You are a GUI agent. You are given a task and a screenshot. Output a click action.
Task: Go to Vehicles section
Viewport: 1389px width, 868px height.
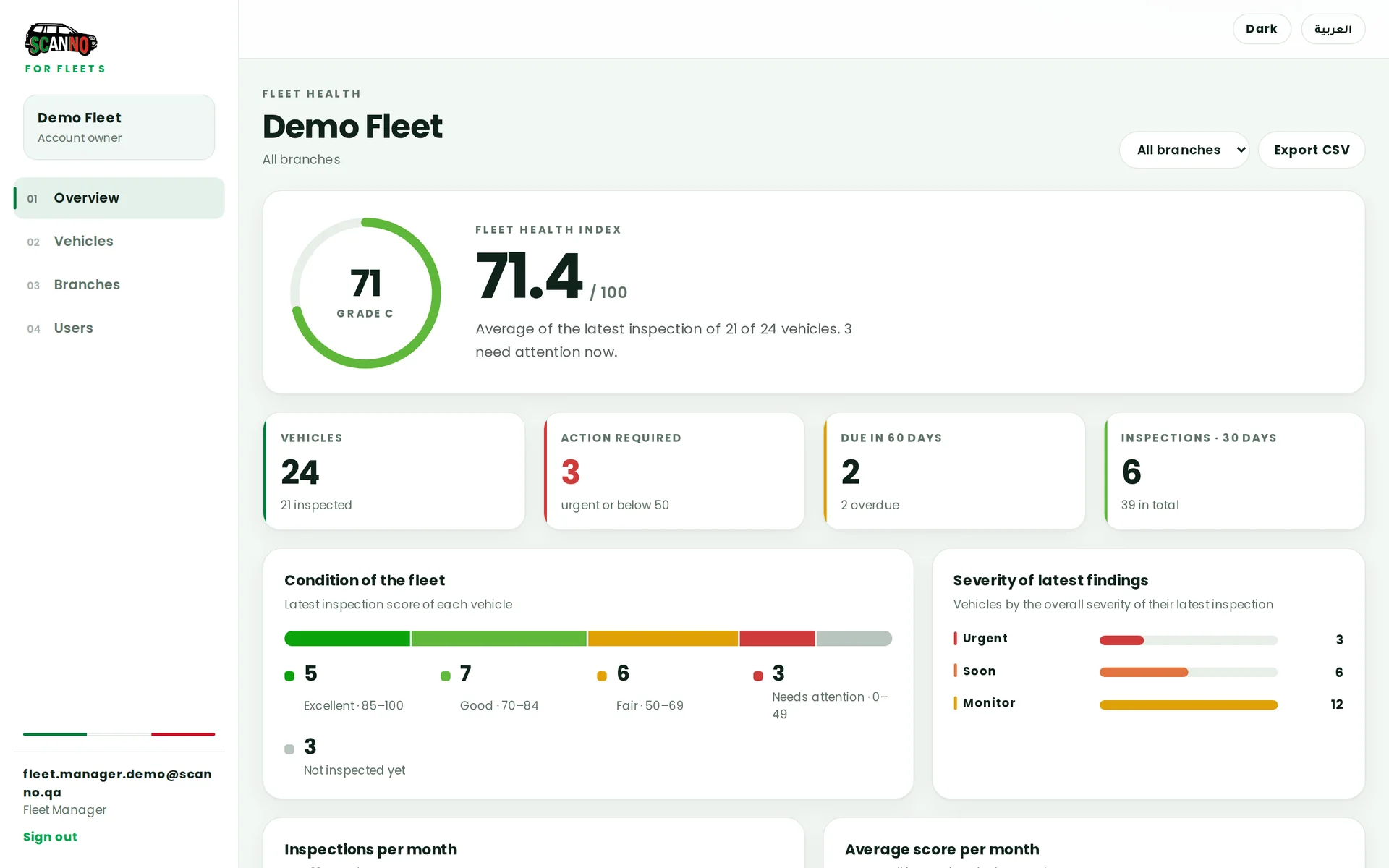click(x=119, y=242)
